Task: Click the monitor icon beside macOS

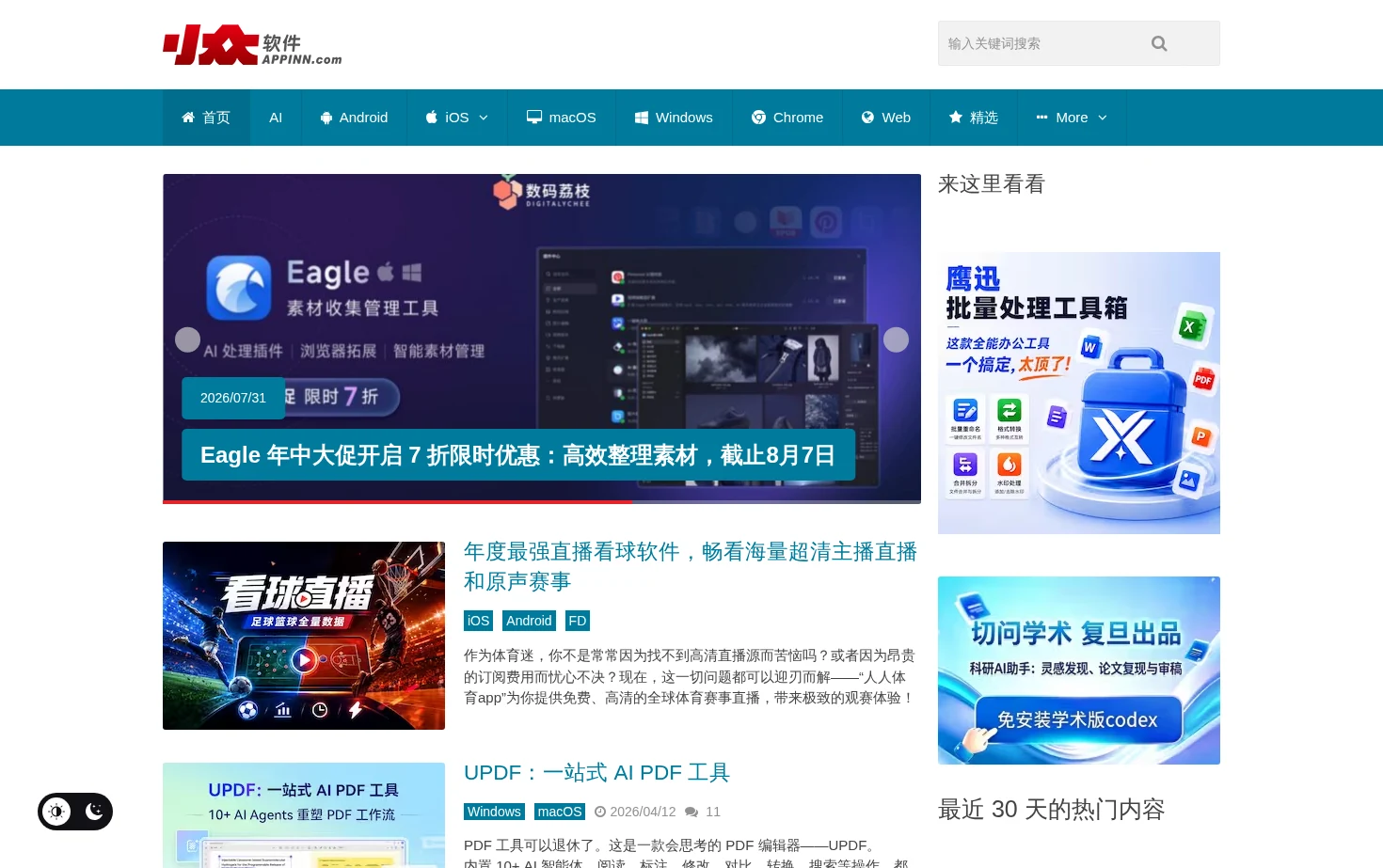Action: coord(534,118)
